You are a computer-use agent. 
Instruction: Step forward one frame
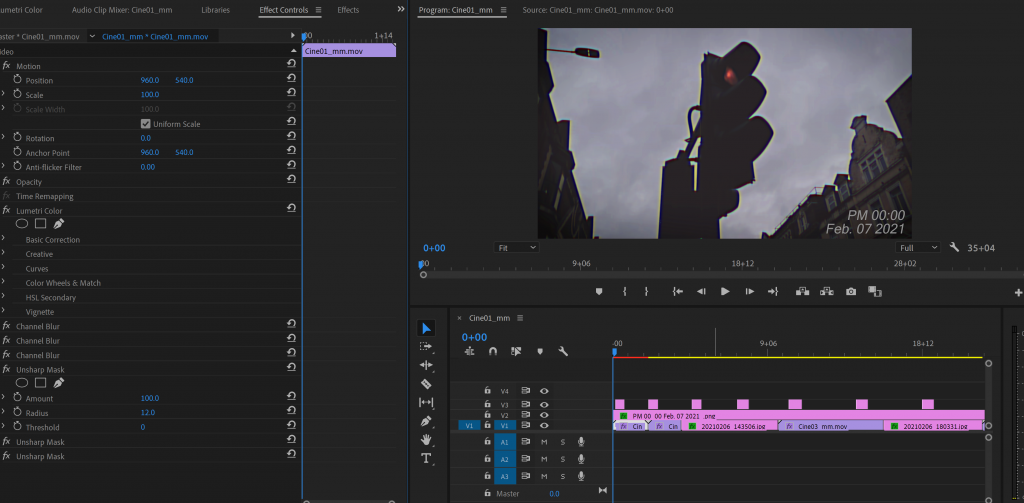click(x=750, y=292)
